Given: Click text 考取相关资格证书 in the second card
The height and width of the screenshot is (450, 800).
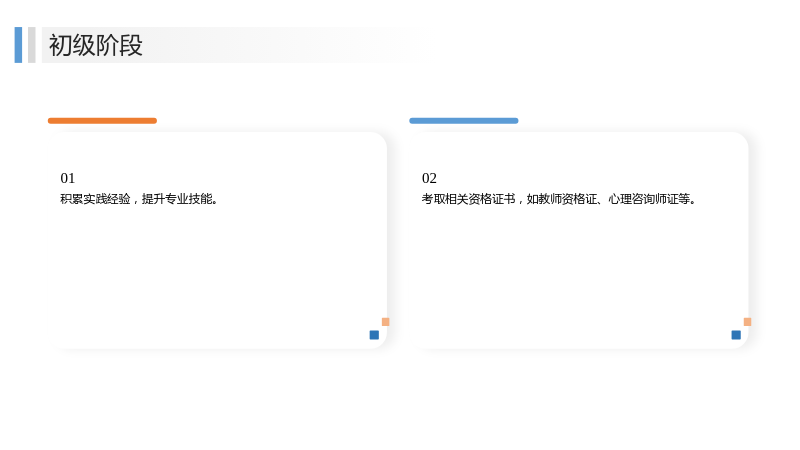Looking at the screenshot, I should pos(468,199).
